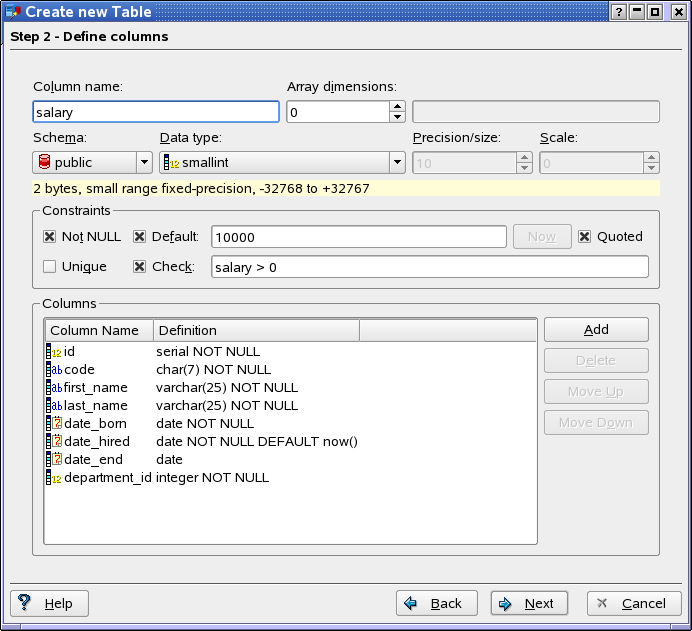692x631 pixels.
Task: Increase Array dimensions with up arrow
Action: pyautogui.click(x=397, y=106)
